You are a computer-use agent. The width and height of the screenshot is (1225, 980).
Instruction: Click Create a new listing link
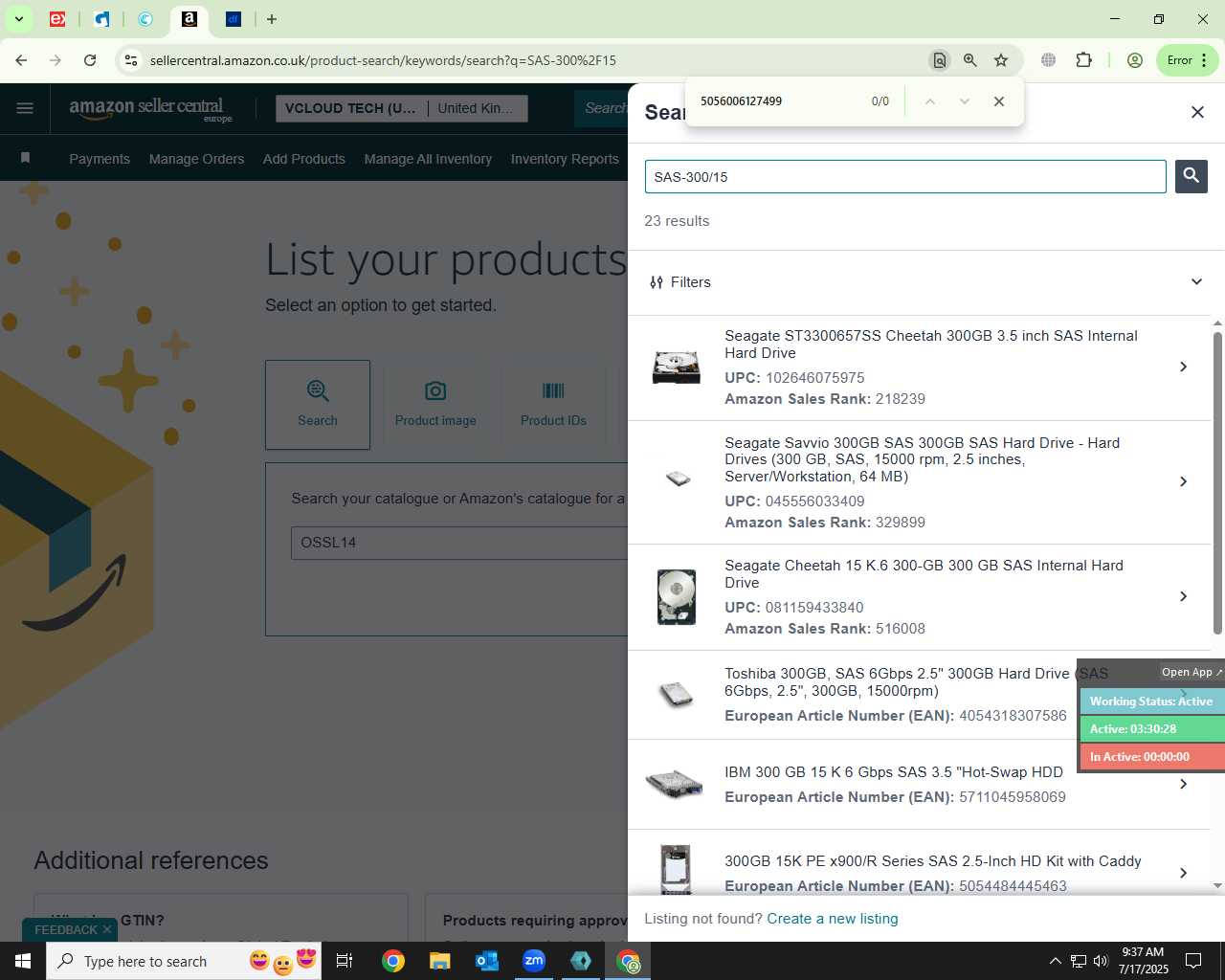pyautogui.click(x=833, y=919)
